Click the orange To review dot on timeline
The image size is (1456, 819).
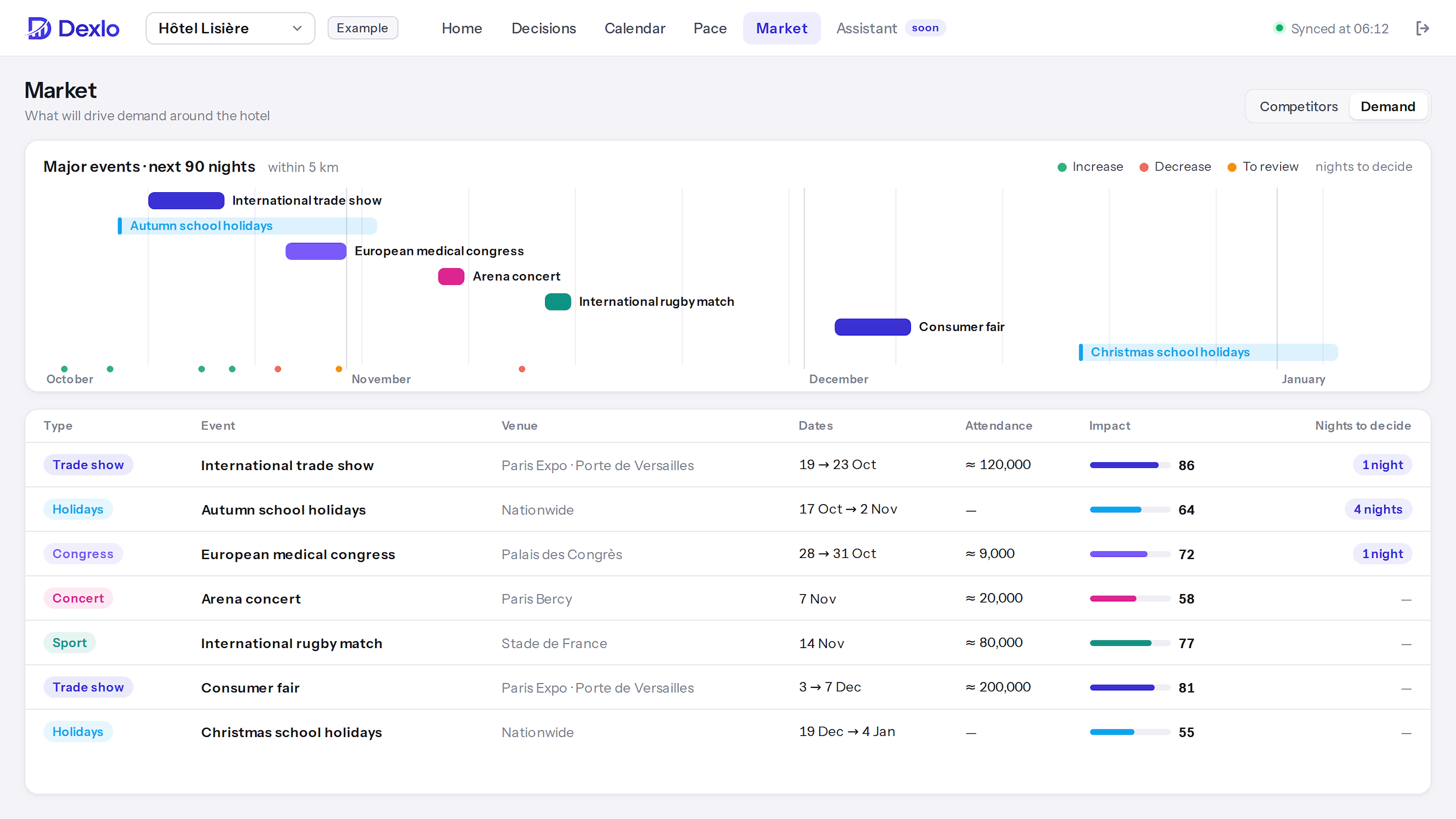(x=339, y=369)
